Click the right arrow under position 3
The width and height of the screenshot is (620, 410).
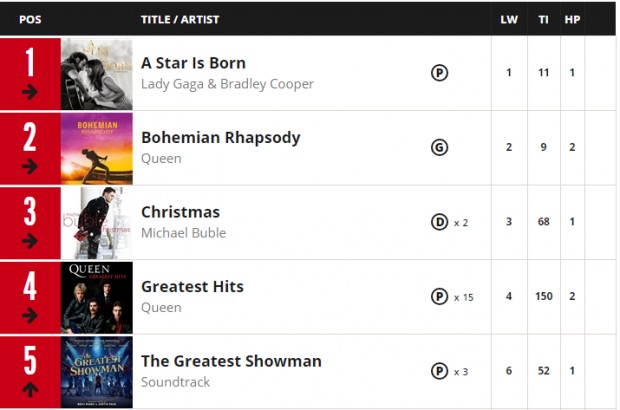point(30,241)
